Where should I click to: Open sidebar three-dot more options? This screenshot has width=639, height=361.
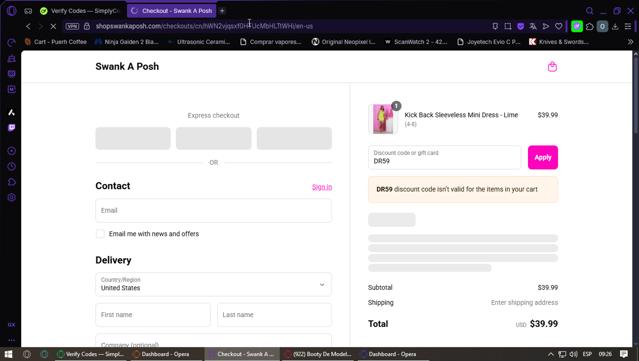[11, 340]
